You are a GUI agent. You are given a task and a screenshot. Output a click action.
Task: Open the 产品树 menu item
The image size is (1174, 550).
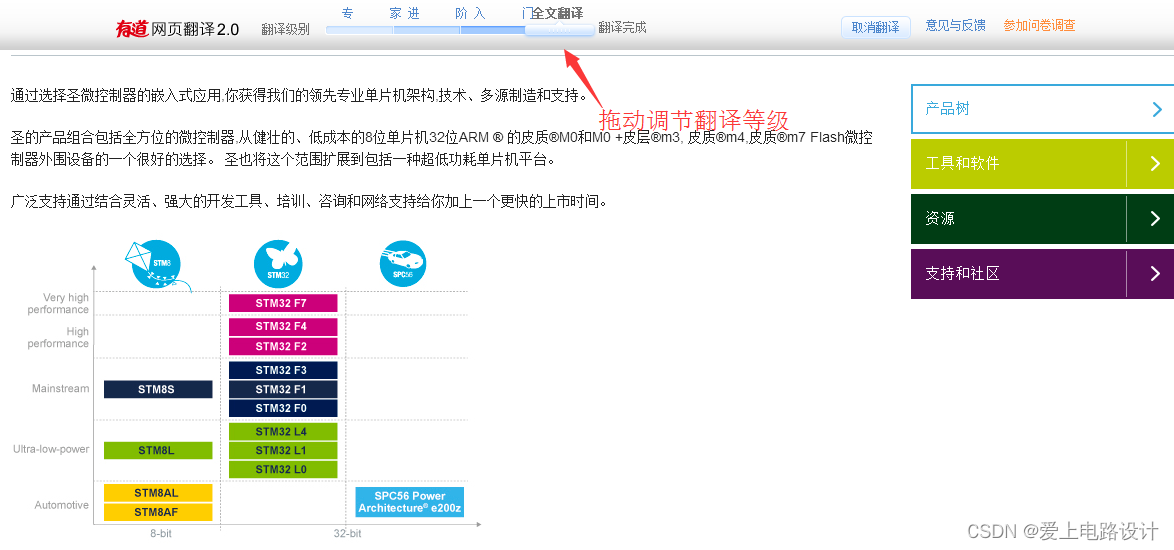[x=1042, y=109]
